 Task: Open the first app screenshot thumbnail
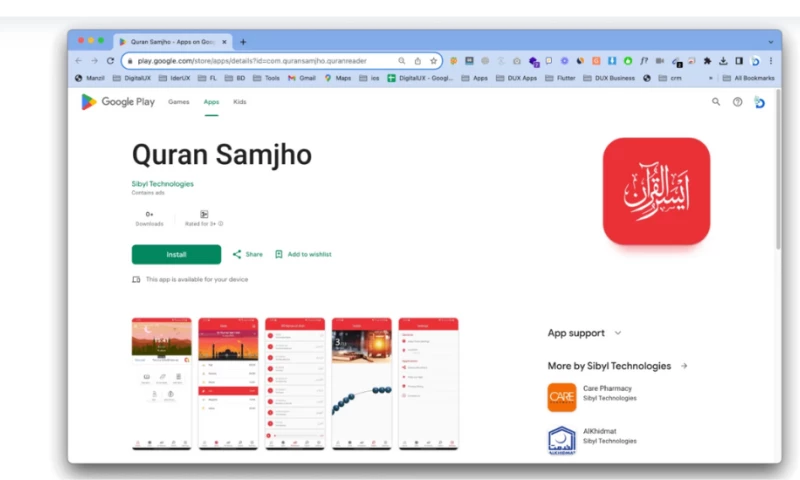(161, 384)
